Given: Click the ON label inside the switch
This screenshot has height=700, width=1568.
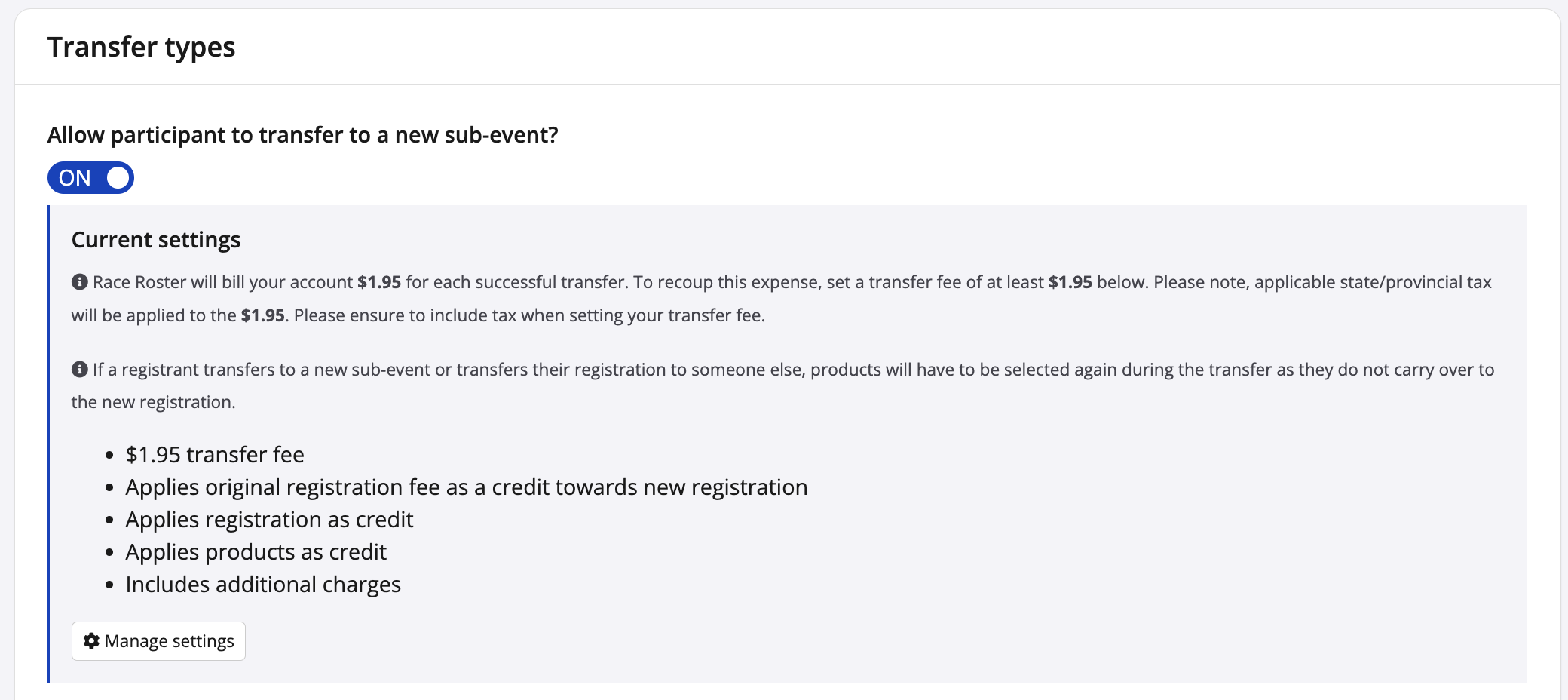Looking at the screenshot, I should pos(75,178).
